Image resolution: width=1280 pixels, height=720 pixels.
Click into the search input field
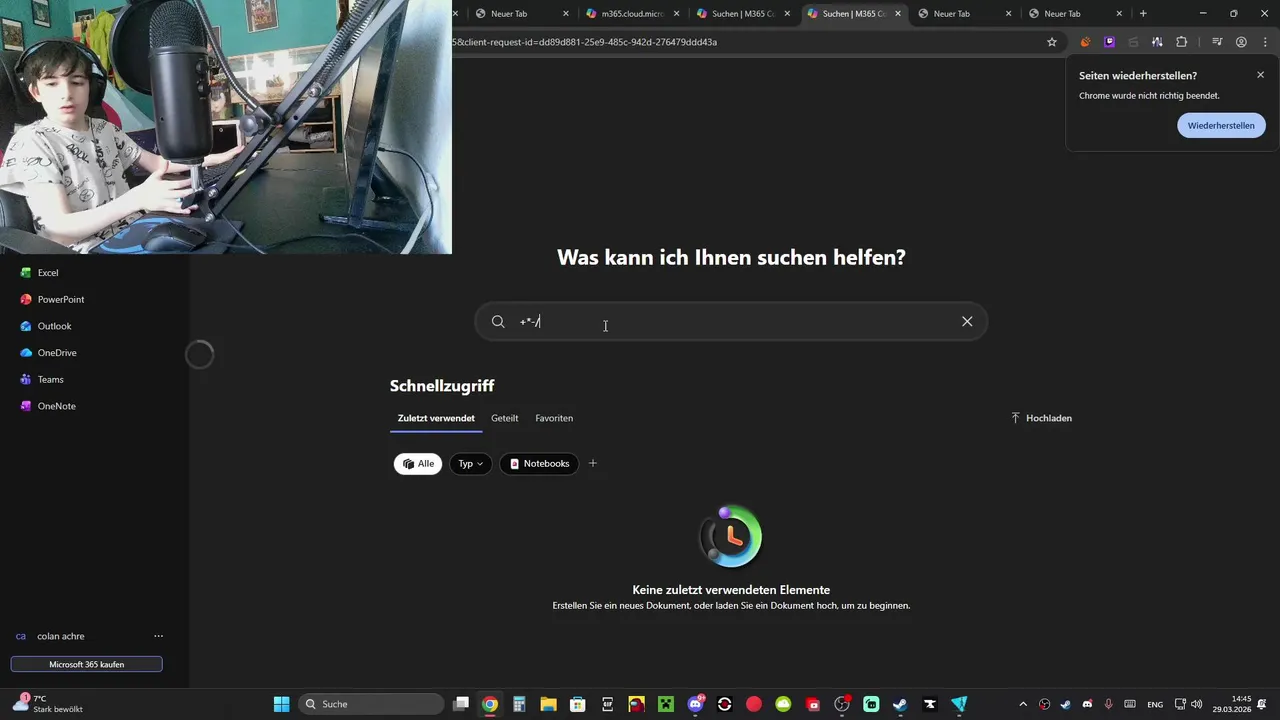coord(731,322)
